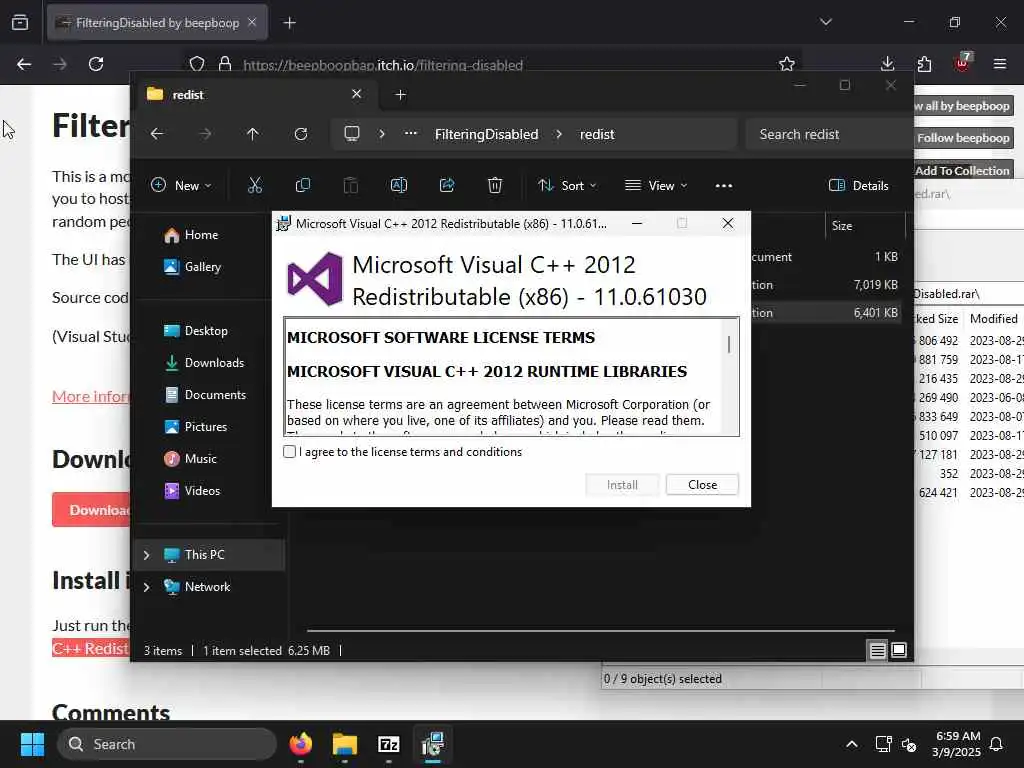Select the file row sized 1 KB

click(x=828, y=257)
